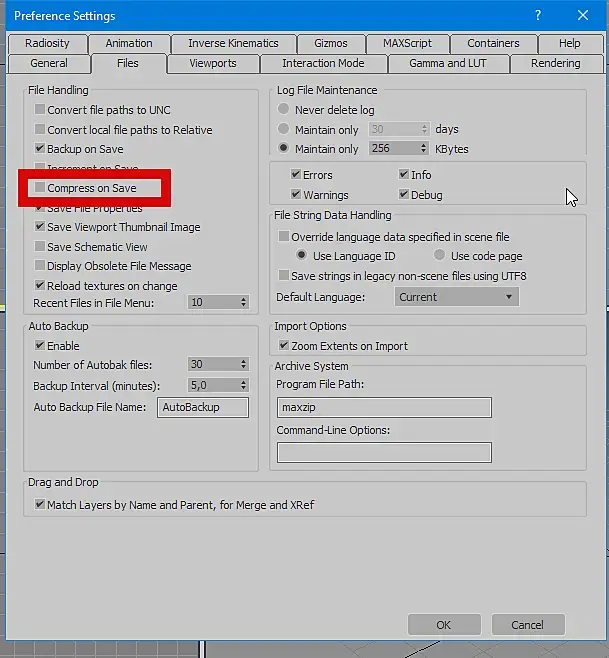Screen dimensions: 609x658
Task: Check Save strings in legacy files using UTF8
Action: pos(284,275)
